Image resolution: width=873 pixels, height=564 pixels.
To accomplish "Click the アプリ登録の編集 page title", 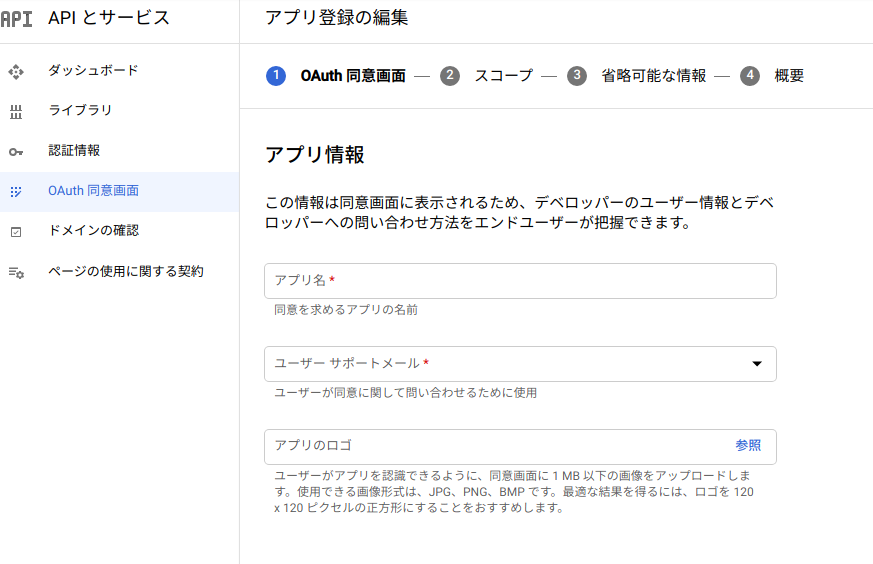I will [337, 18].
